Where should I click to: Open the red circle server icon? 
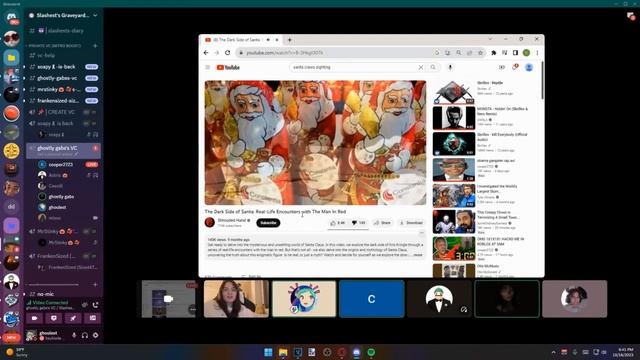11,113
